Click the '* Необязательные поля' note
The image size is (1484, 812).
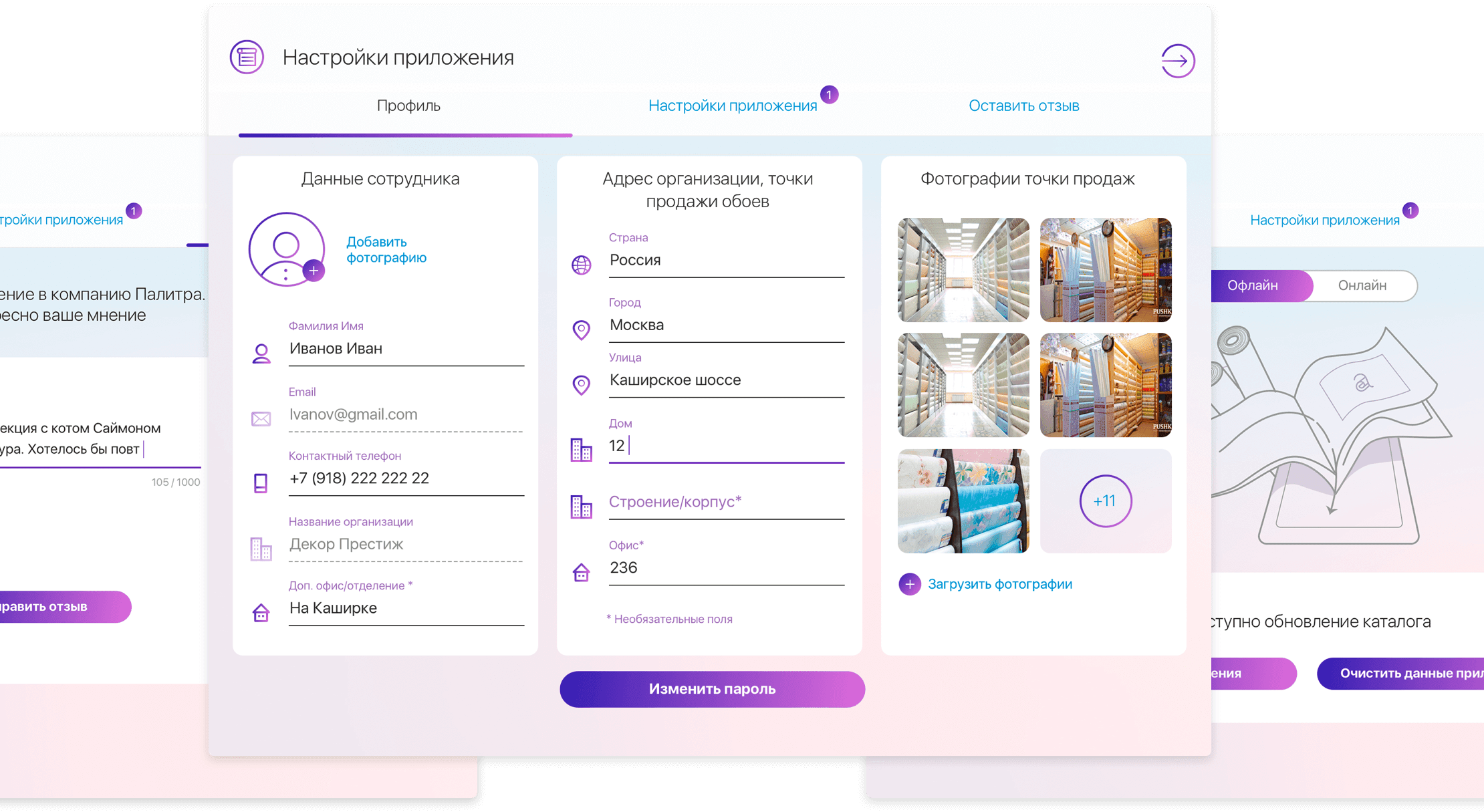(x=669, y=619)
